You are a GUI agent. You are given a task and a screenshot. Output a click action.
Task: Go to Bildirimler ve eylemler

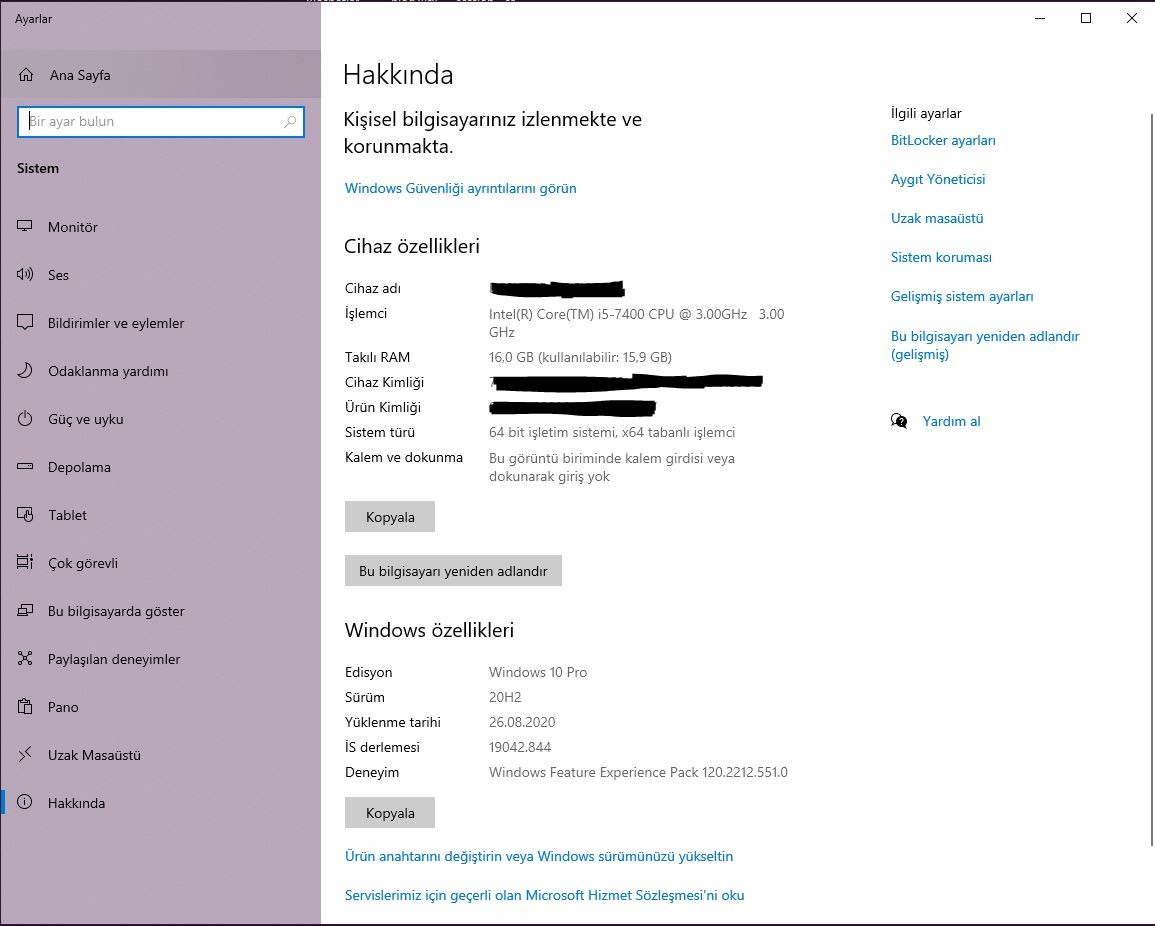(x=161, y=323)
